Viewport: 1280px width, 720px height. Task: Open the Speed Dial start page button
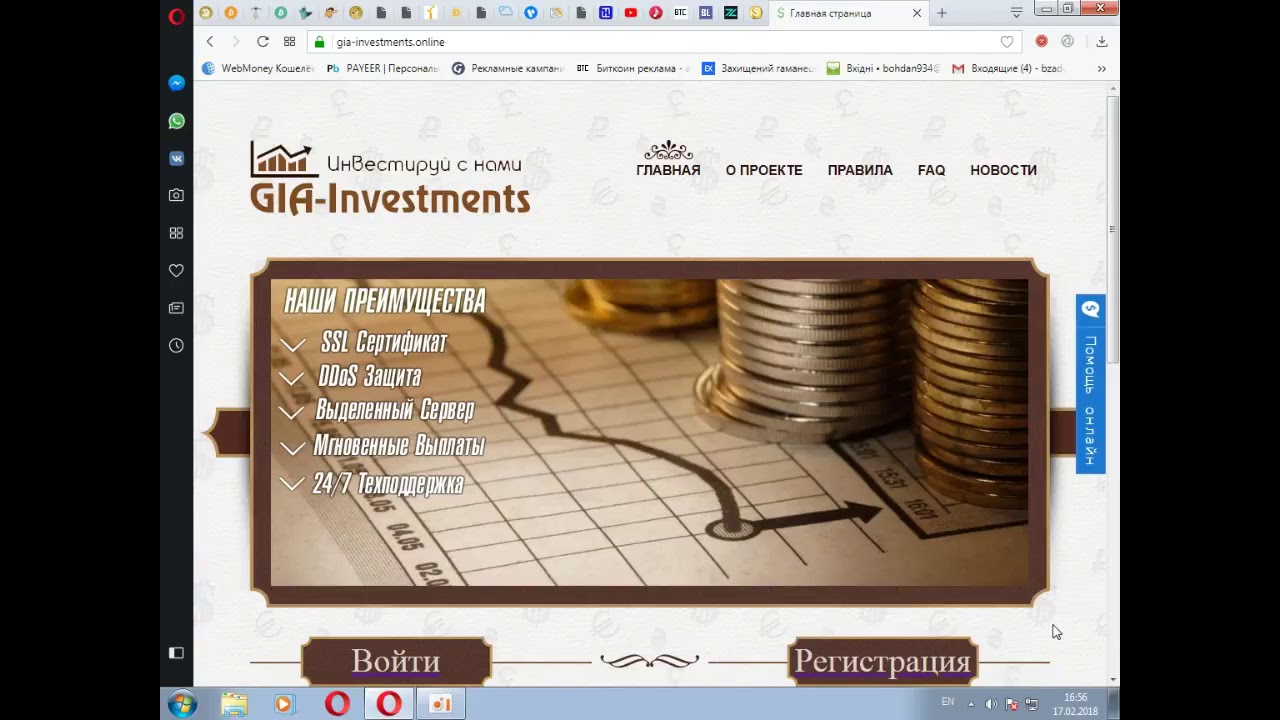289,42
